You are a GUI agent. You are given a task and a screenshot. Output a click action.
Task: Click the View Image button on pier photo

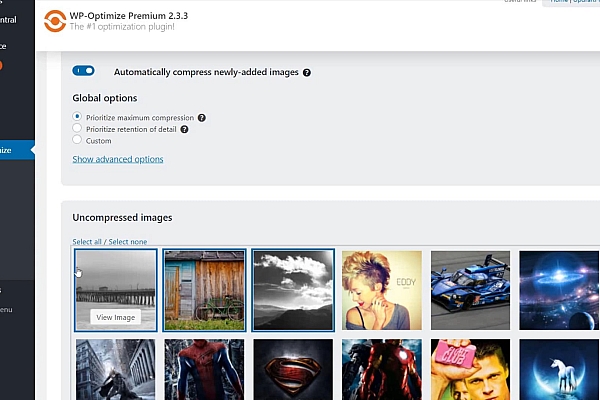click(116, 317)
